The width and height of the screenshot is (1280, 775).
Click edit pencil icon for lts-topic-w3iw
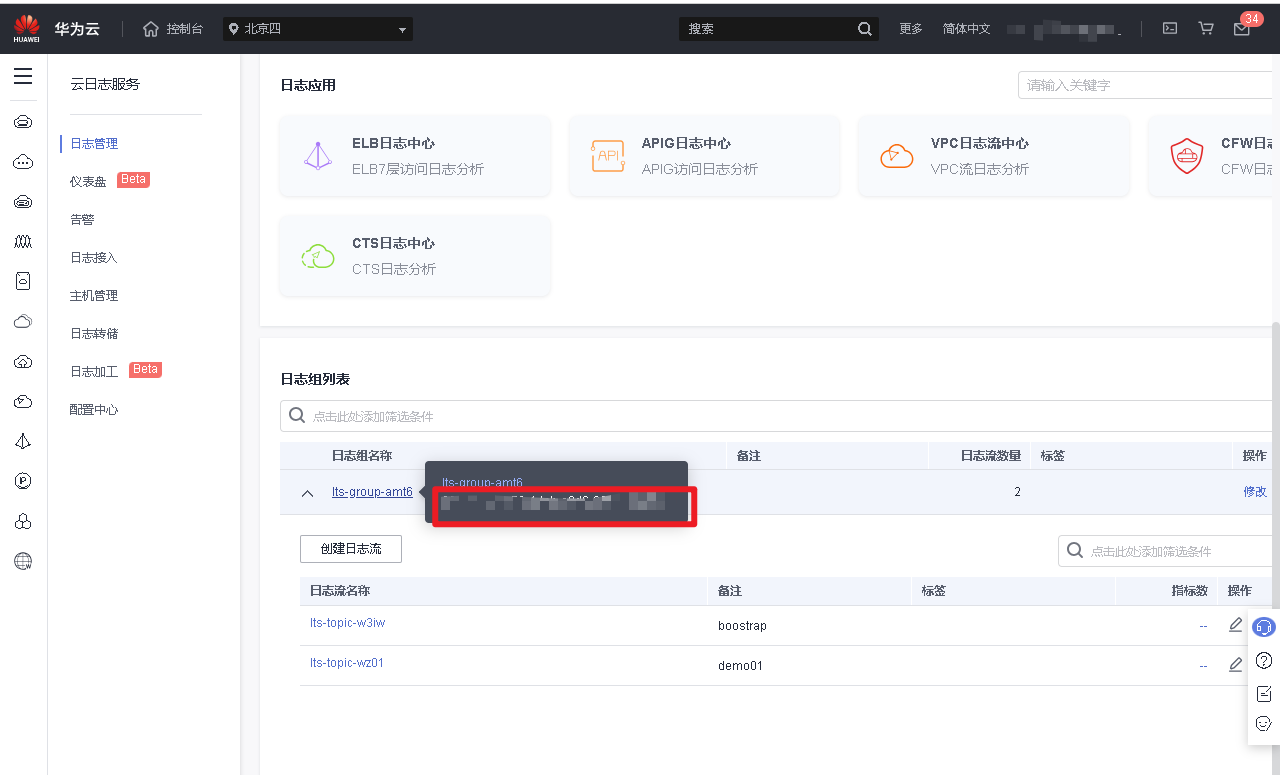[1235, 625]
